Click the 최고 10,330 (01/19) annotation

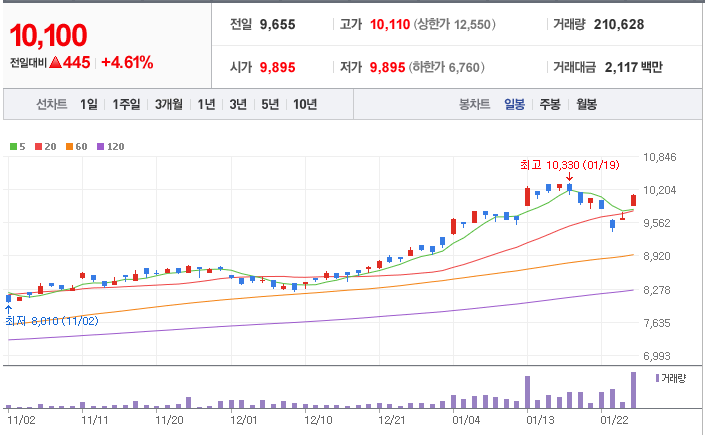570,165
